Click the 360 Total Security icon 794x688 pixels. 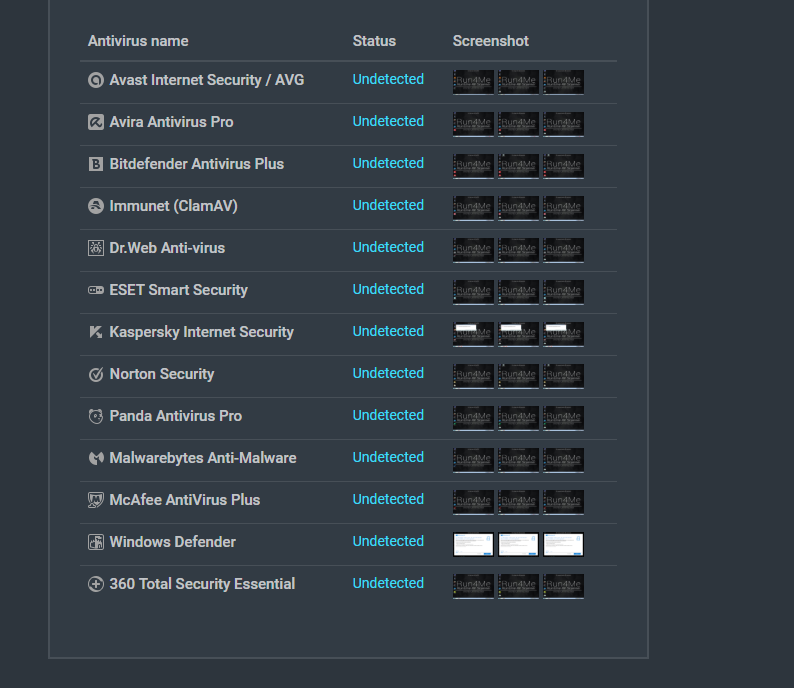click(96, 584)
